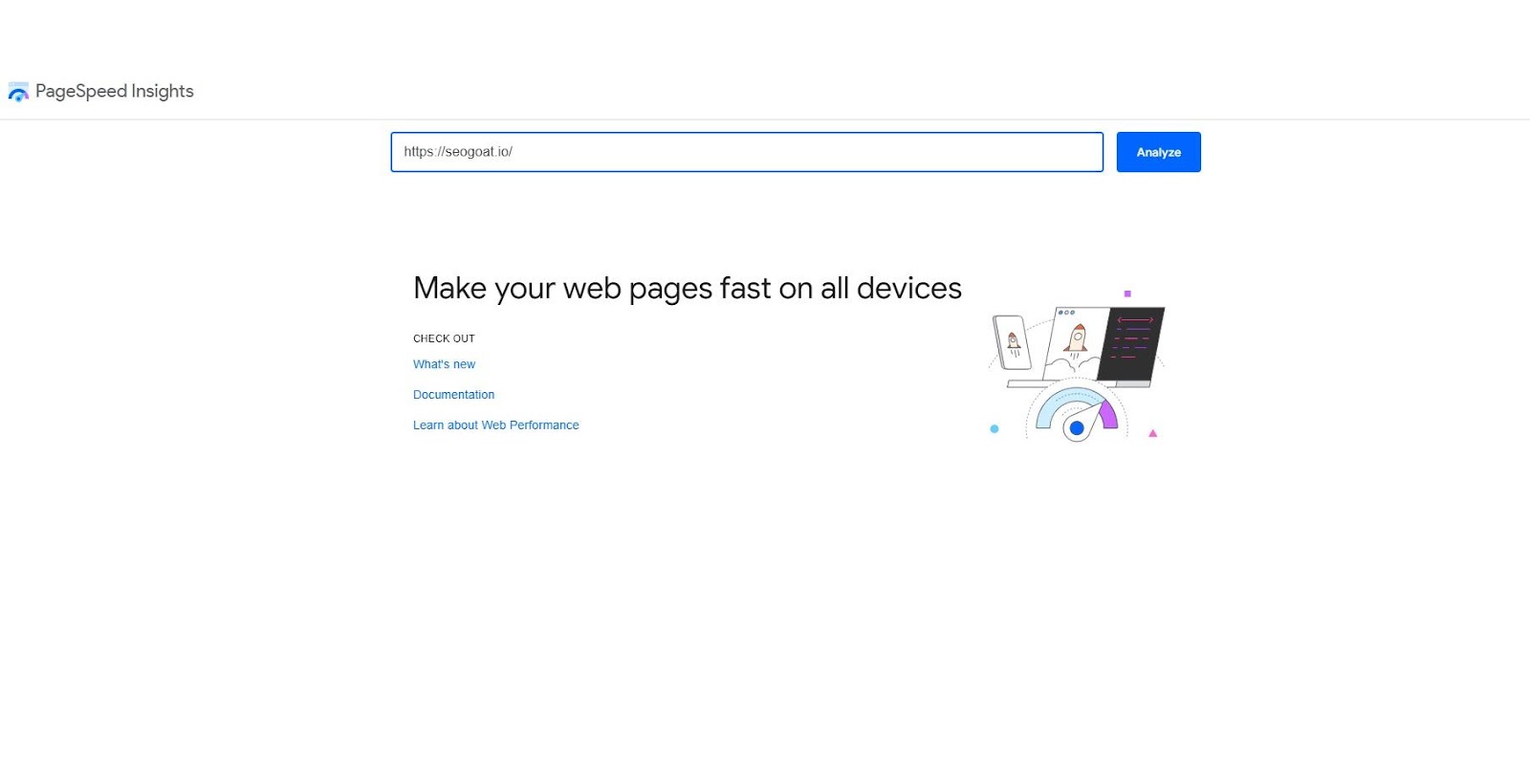Run the Analyze button

pyautogui.click(x=1158, y=152)
